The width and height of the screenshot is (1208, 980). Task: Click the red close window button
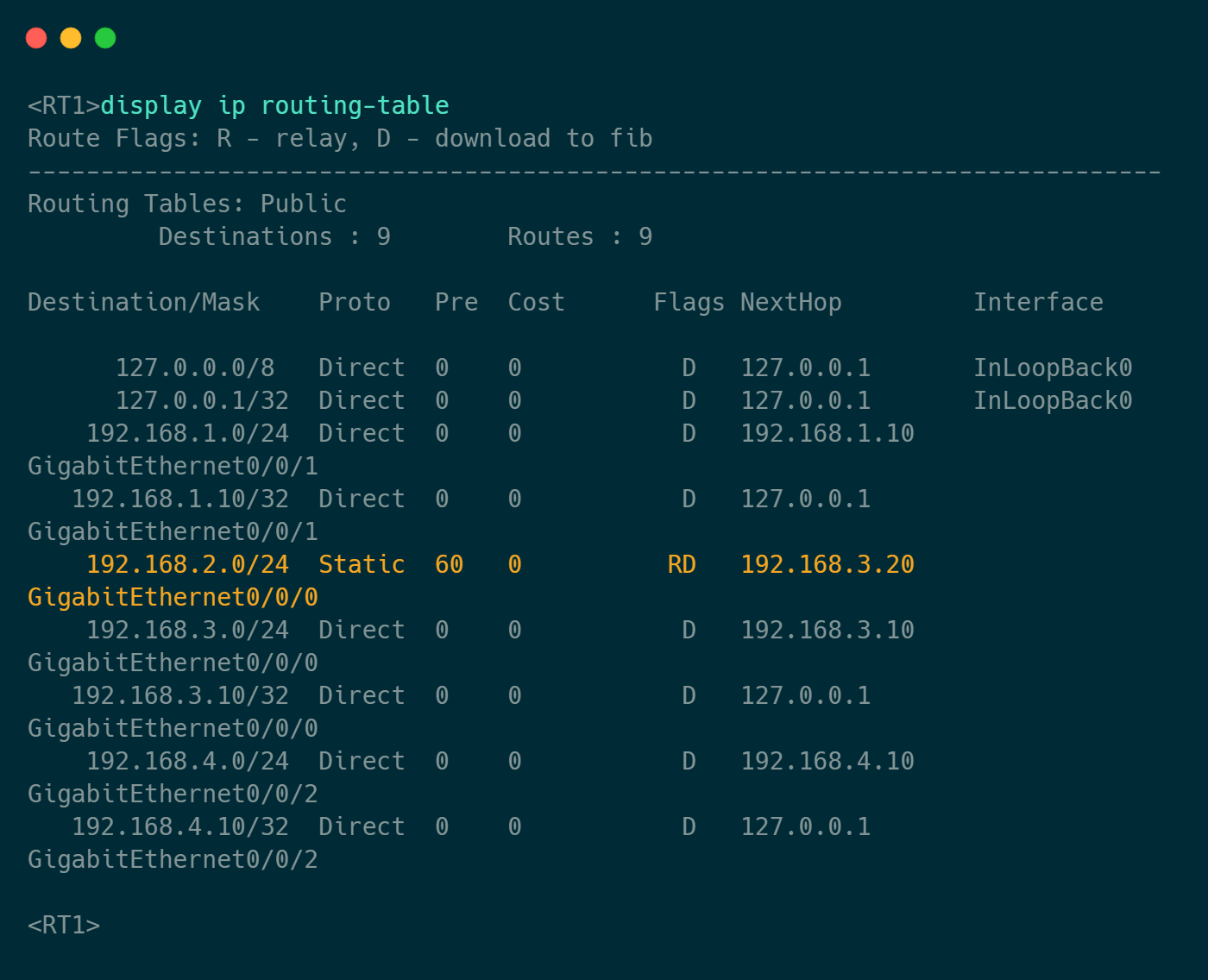pyautogui.click(x=36, y=38)
